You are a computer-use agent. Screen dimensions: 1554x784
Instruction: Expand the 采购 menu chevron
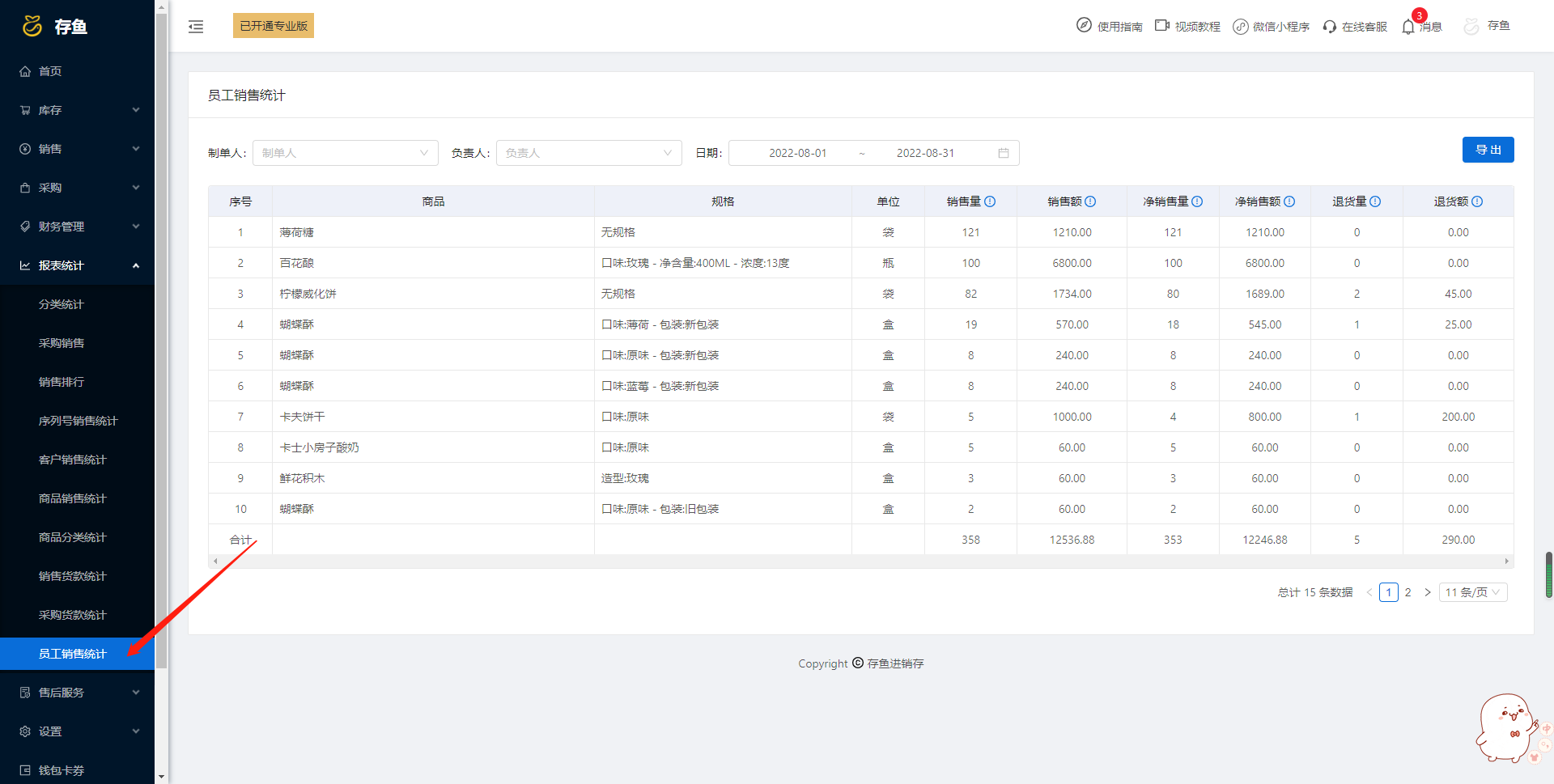point(136,188)
